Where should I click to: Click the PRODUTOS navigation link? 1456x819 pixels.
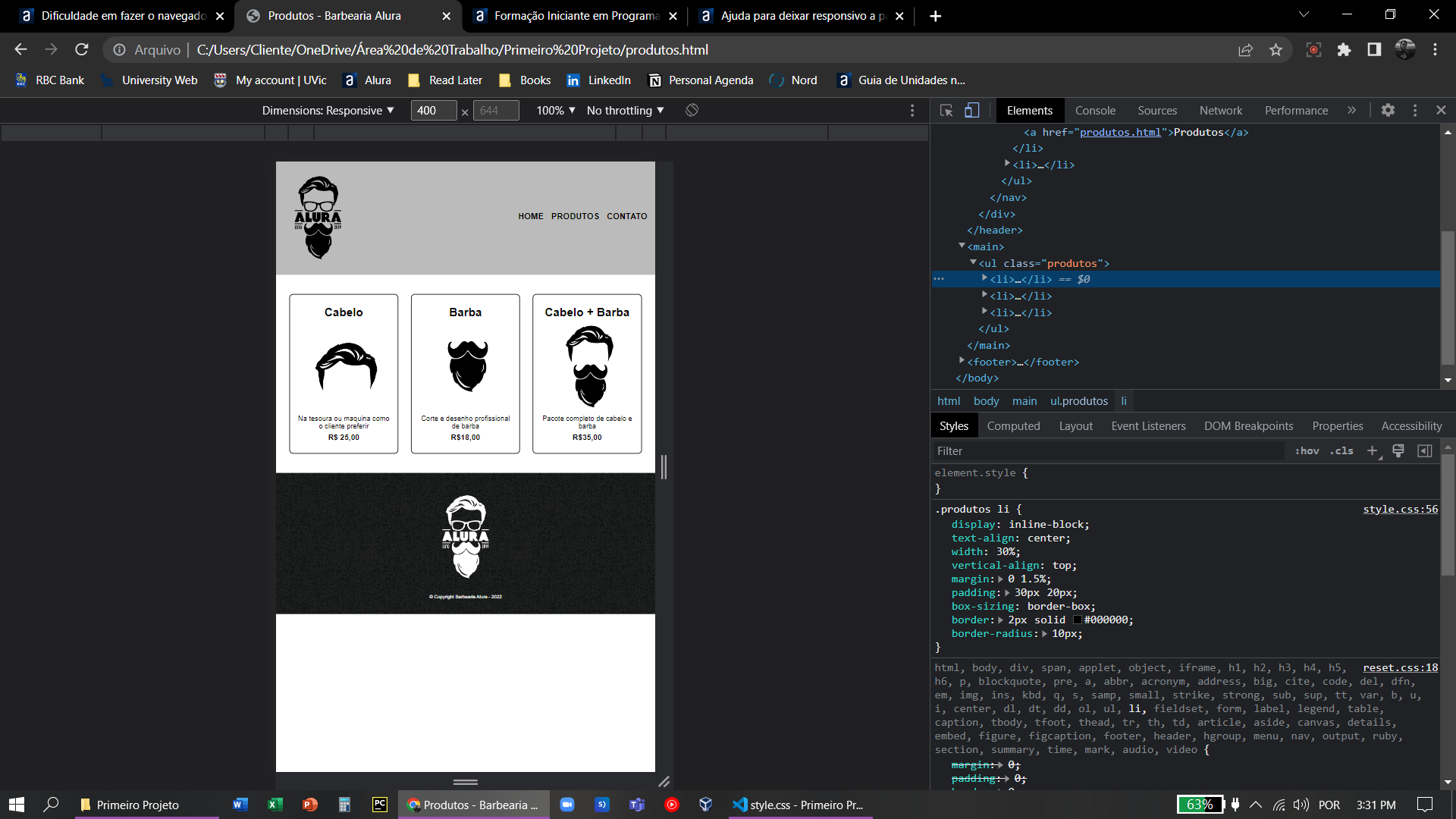click(575, 216)
